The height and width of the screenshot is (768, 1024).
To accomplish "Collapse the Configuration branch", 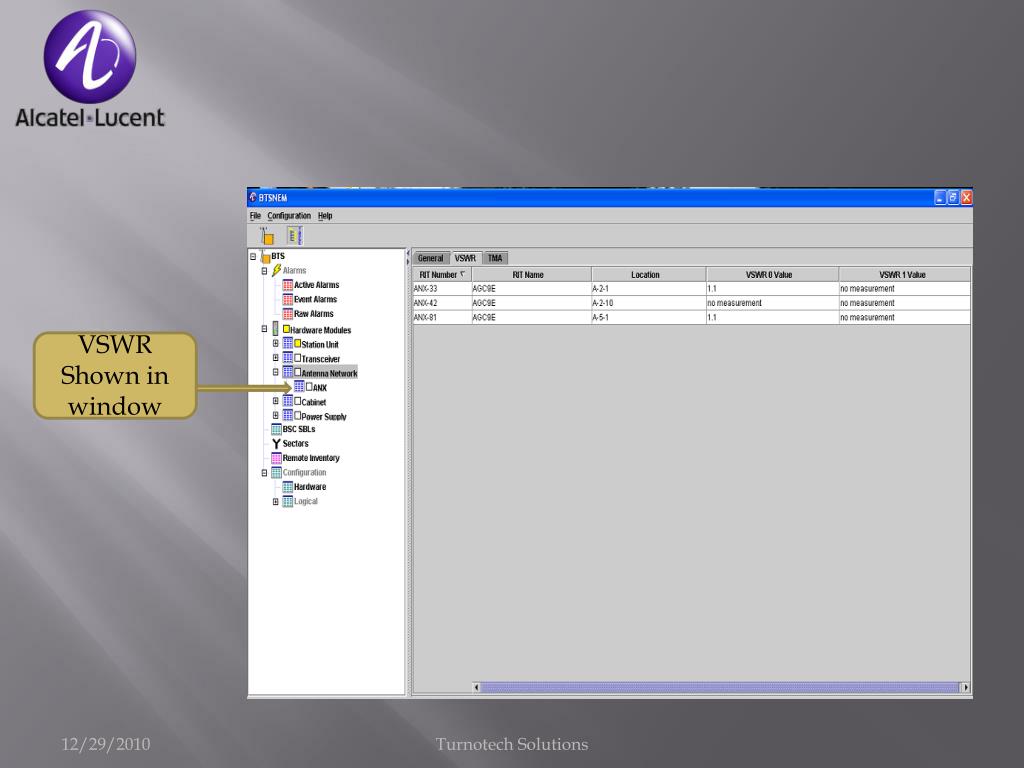I will click(264, 472).
